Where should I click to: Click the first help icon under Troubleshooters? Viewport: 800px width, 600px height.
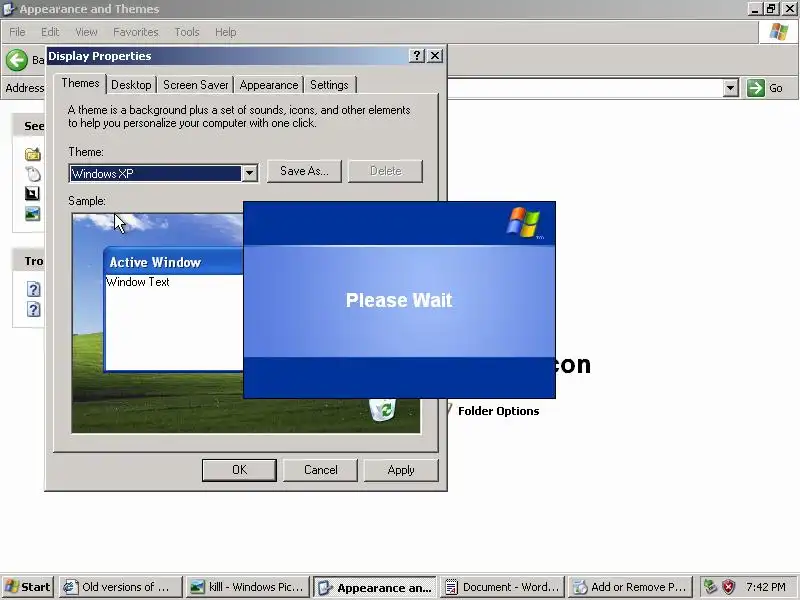point(34,289)
